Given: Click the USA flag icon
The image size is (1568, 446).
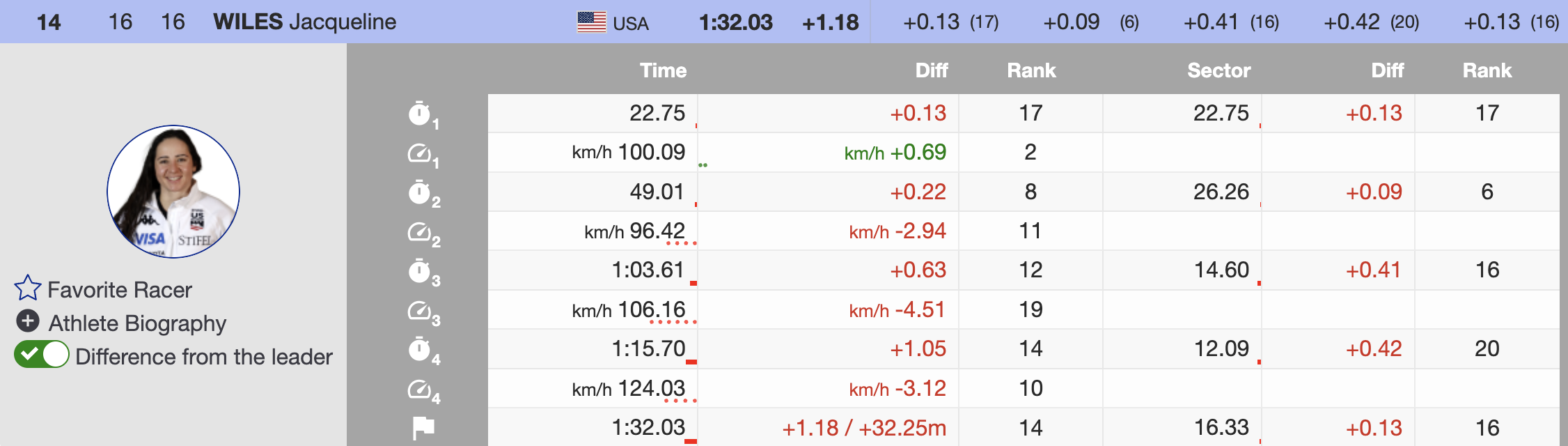Looking at the screenshot, I should 591,22.
